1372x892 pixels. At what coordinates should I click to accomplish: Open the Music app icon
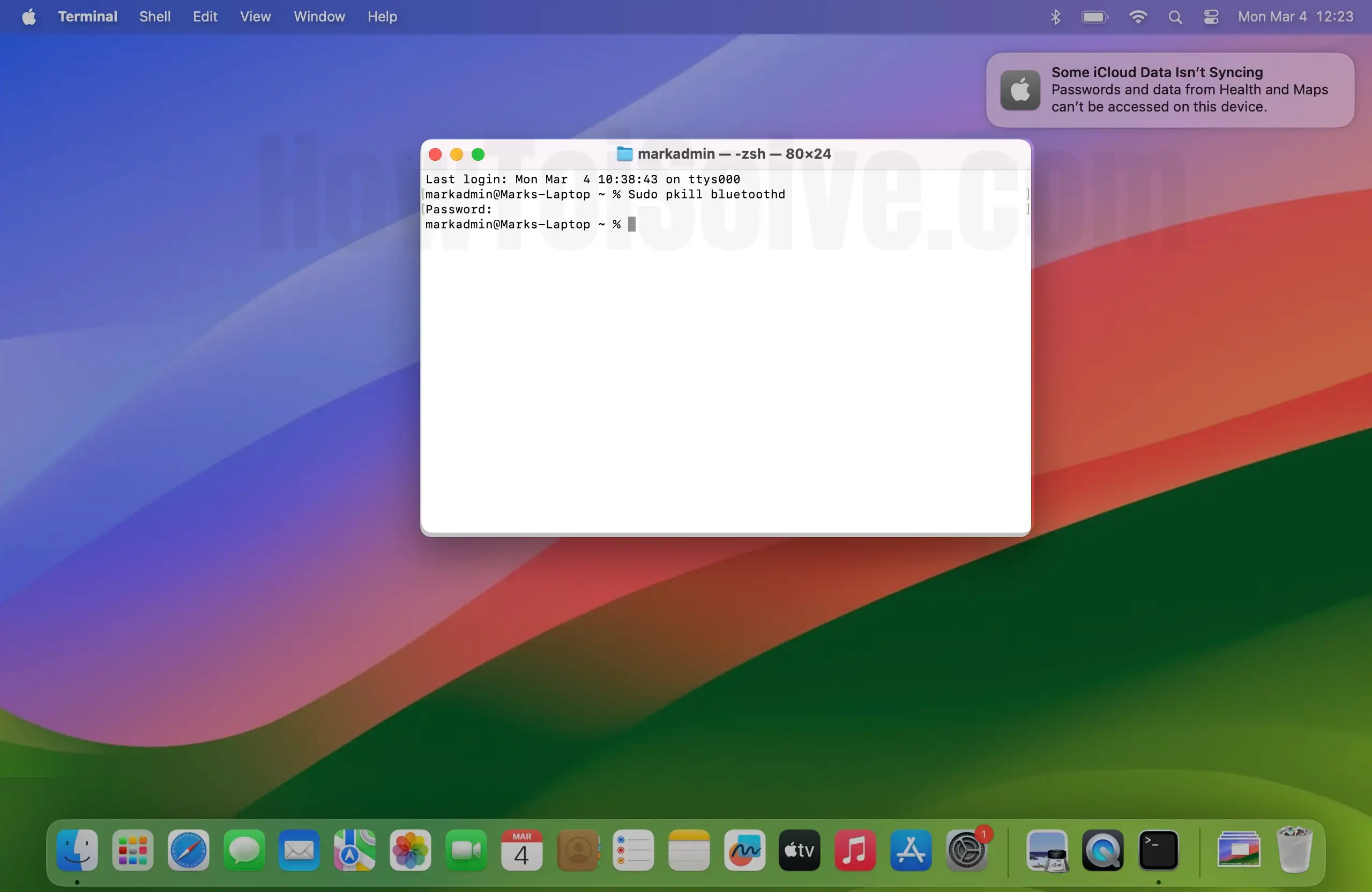point(855,850)
